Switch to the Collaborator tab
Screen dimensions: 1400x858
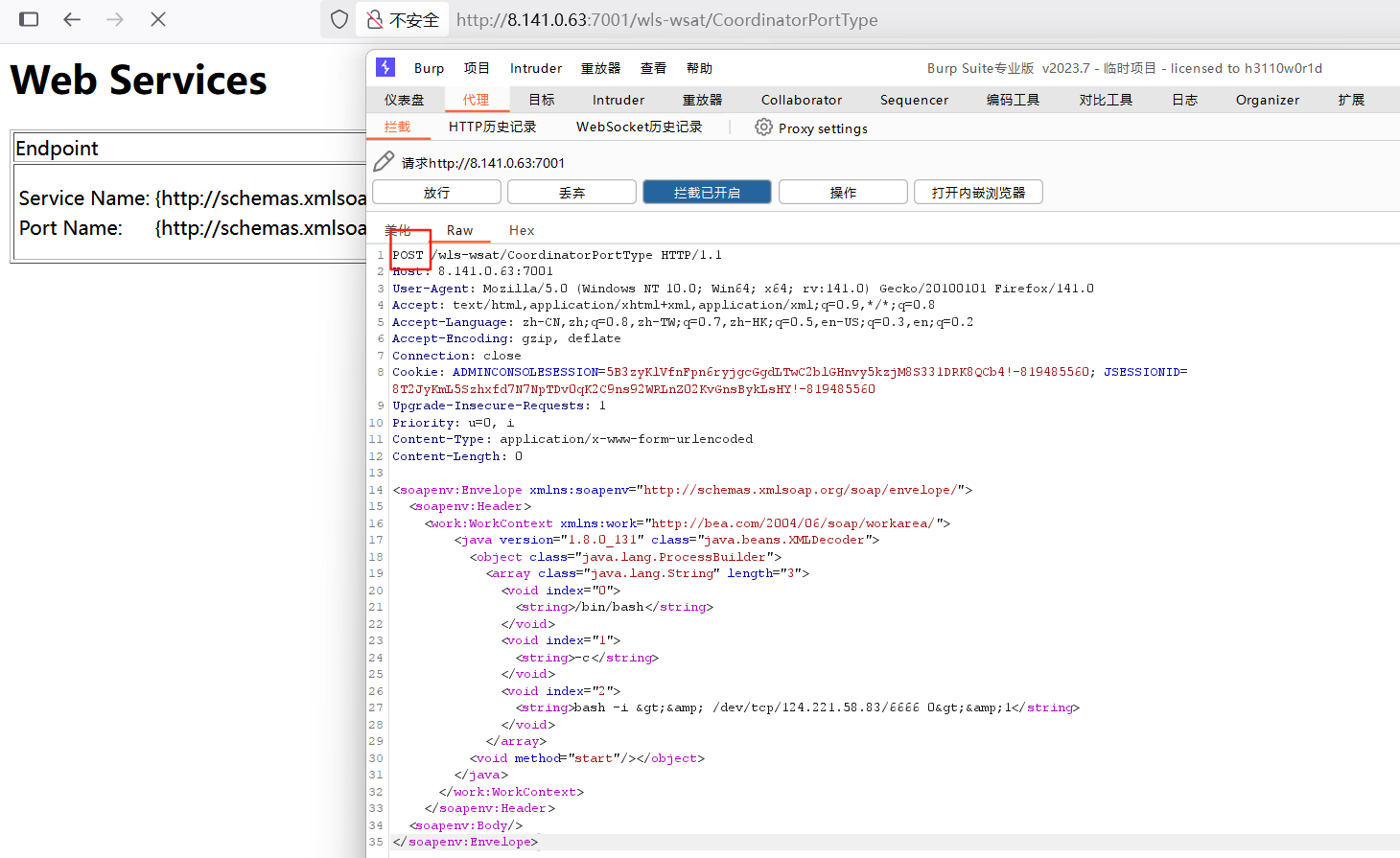[x=802, y=100]
